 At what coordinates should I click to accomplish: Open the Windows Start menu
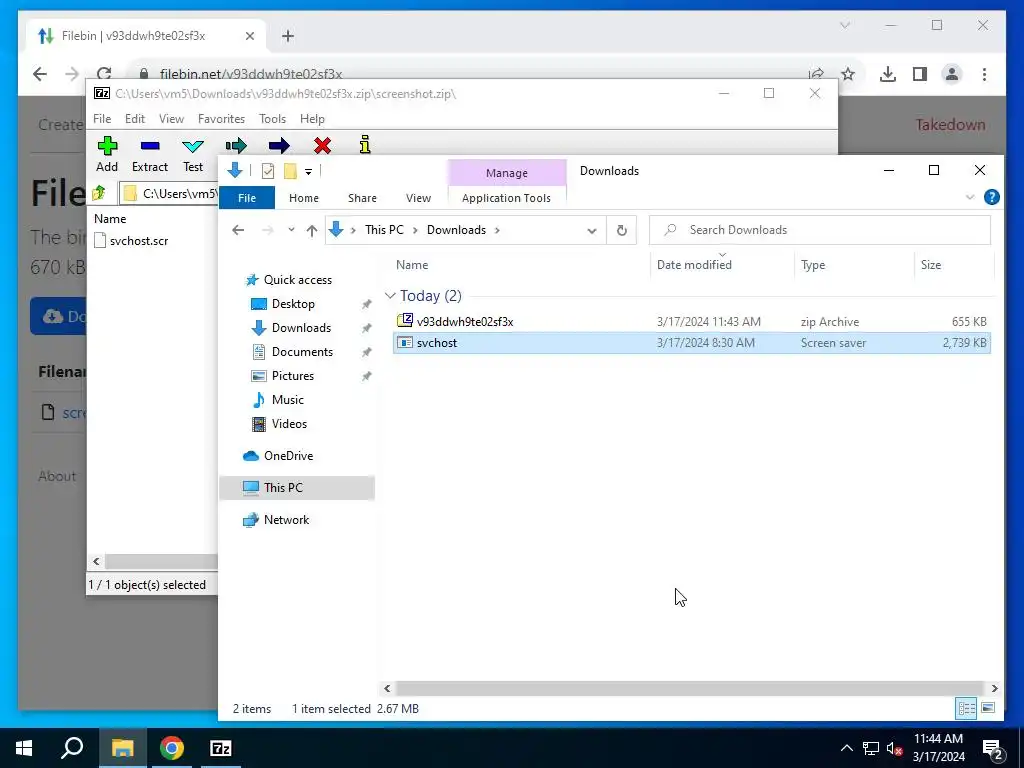point(24,748)
